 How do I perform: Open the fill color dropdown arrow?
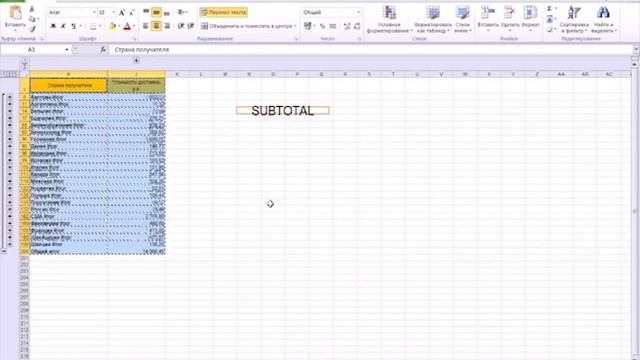pyautogui.click(x=119, y=26)
